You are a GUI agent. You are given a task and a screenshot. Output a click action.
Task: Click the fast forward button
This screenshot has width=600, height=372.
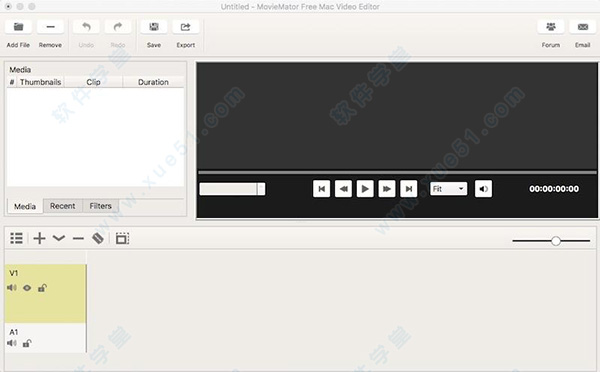[387, 189]
